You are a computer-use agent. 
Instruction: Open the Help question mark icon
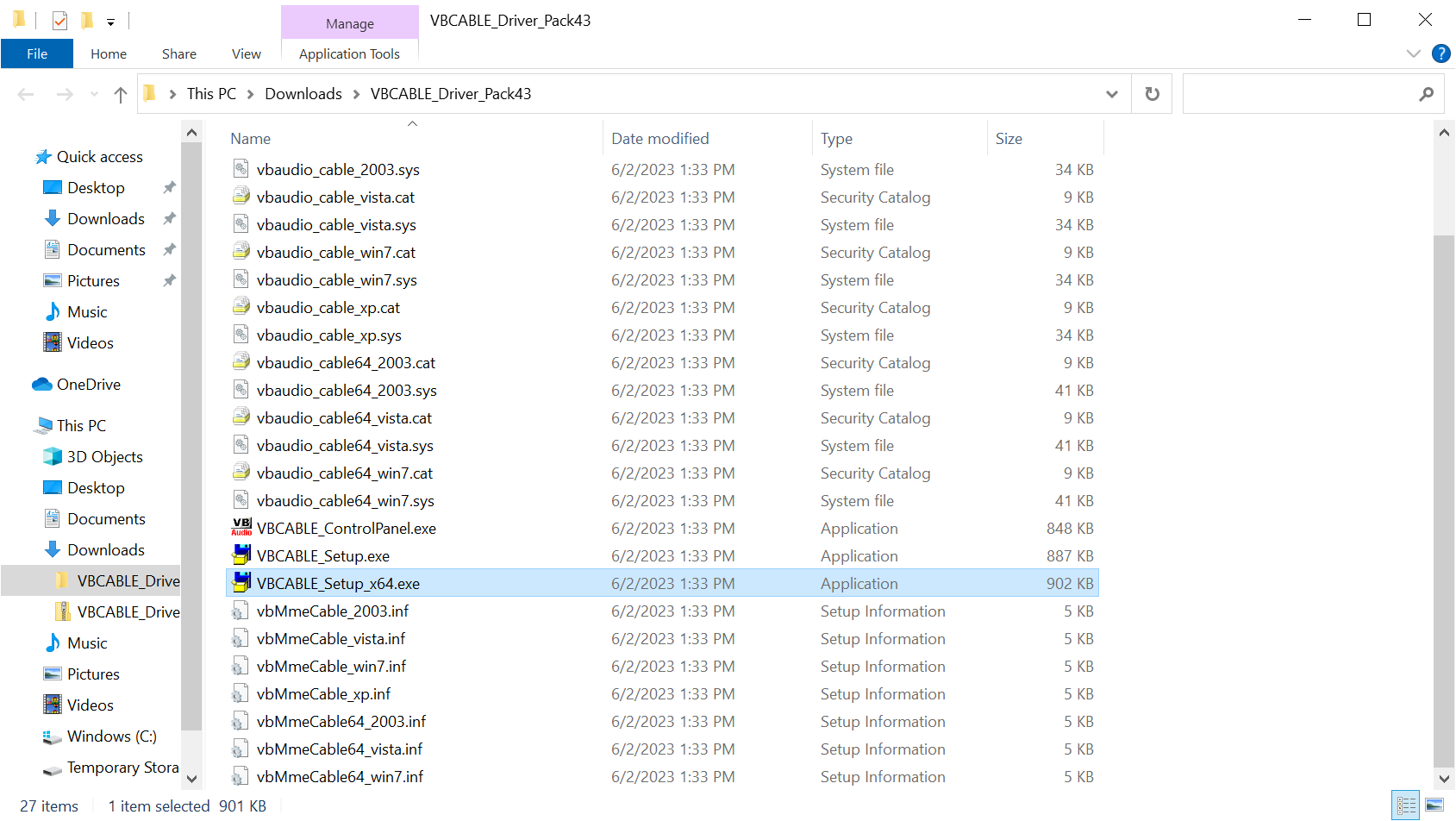1440,53
